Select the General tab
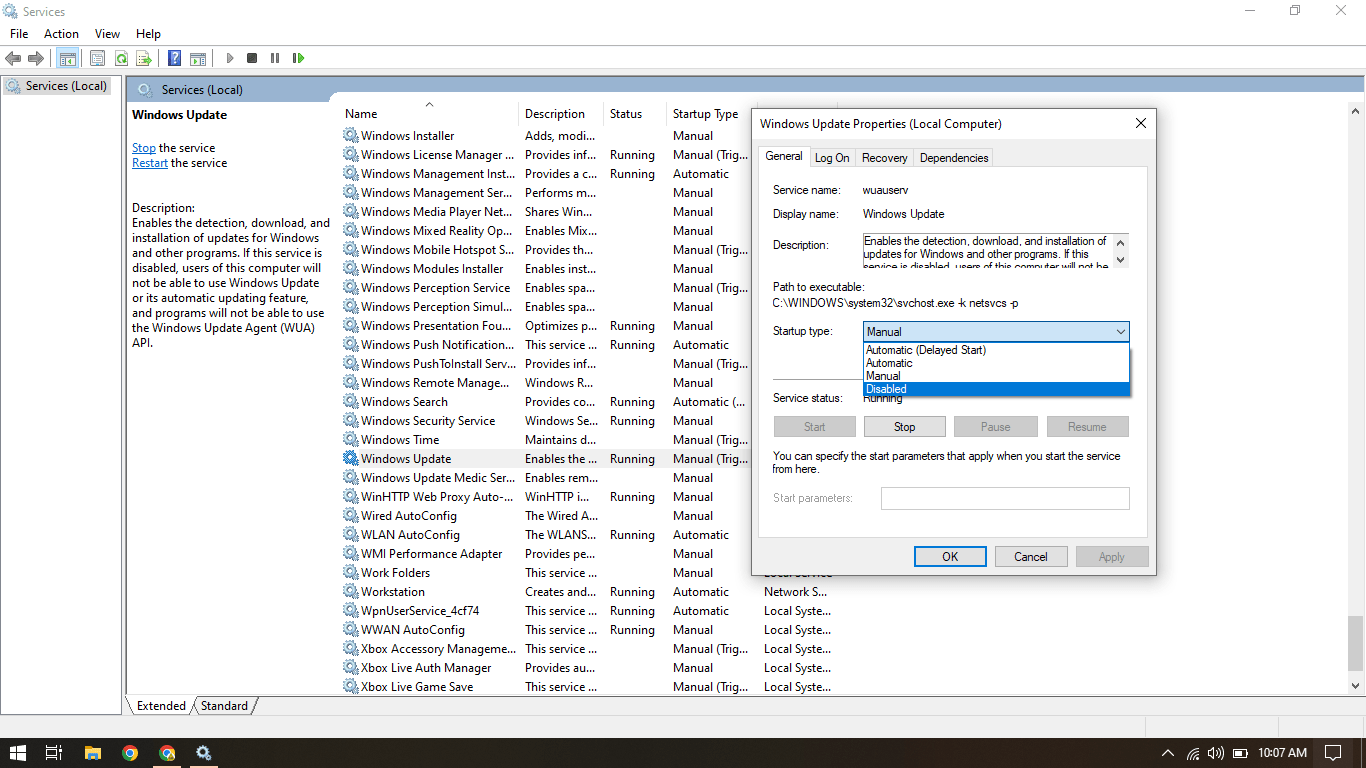The height and width of the screenshot is (768, 1366). pyautogui.click(x=784, y=156)
